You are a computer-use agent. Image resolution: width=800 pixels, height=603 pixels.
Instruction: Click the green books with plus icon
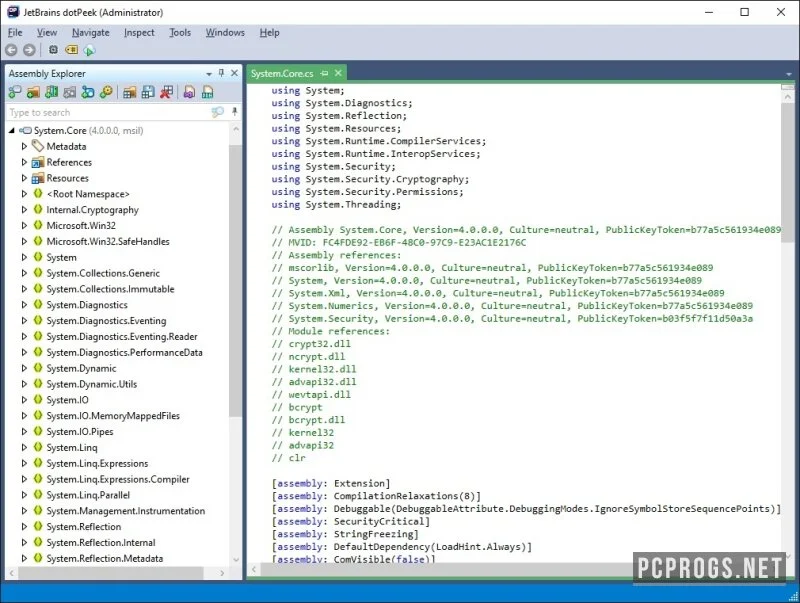click(x=52, y=92)
